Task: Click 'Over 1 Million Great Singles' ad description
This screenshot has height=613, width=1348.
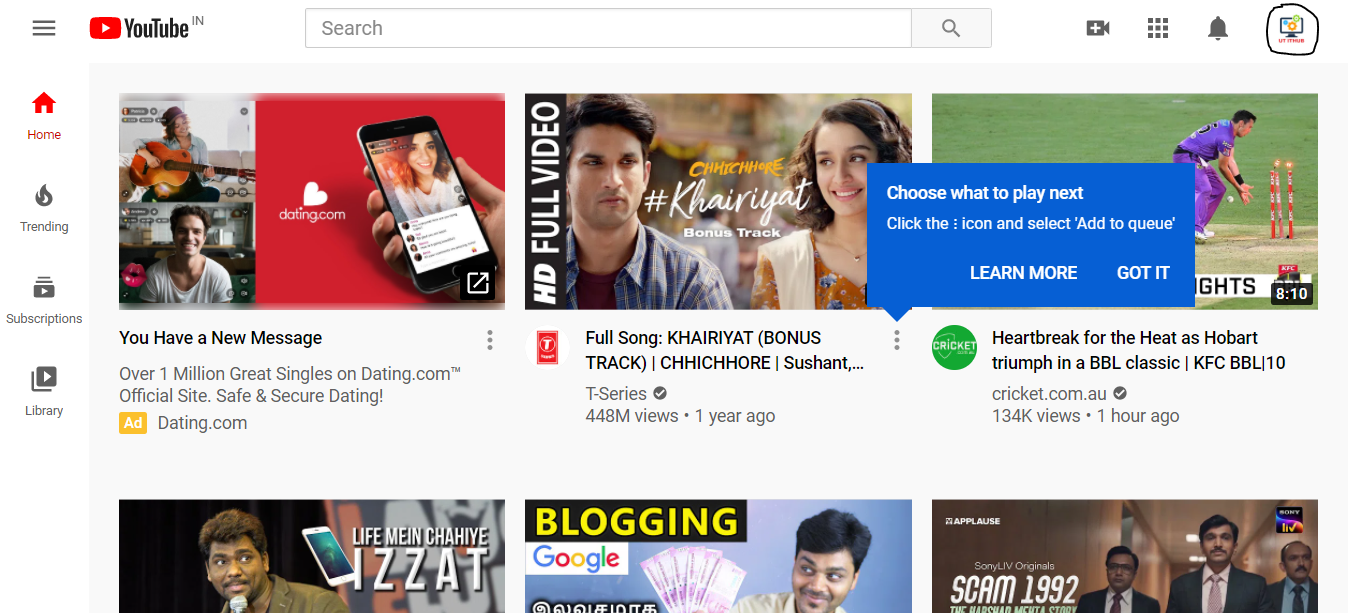Action: tap(290, 385)
